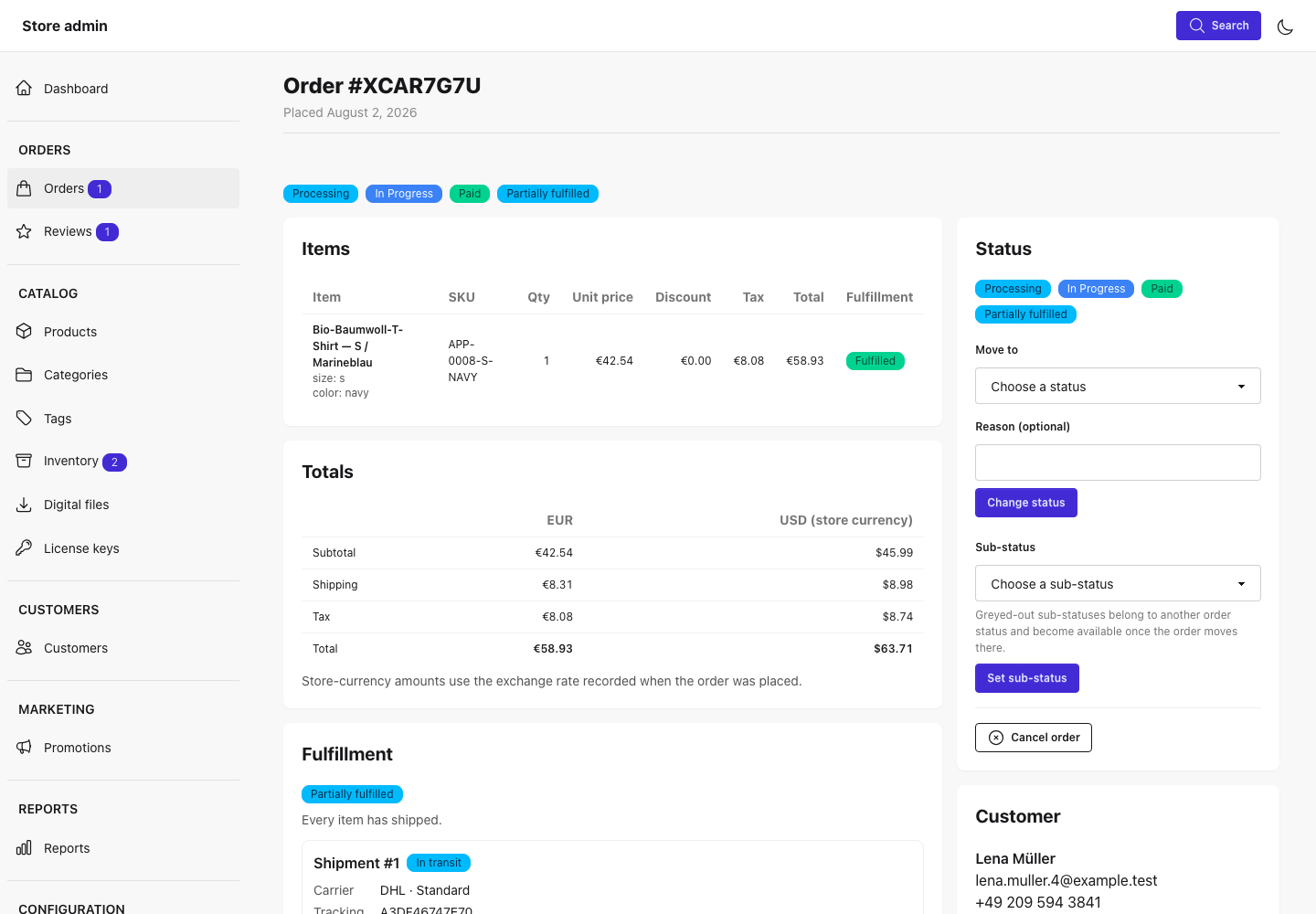Click the Change status button
Screen dimensions: 1316x914
(x=1026, y=503)
